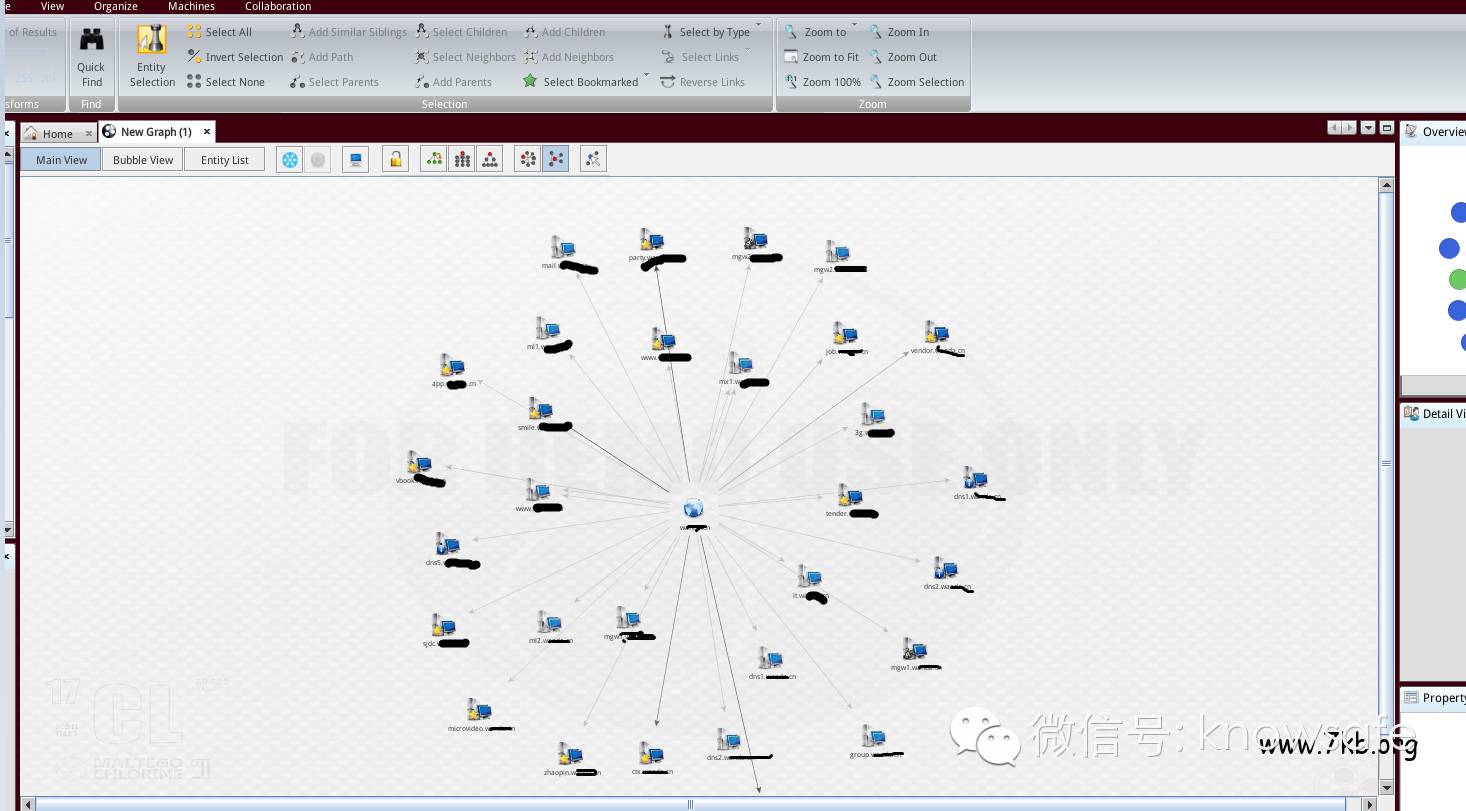Image resolution: width=1466 pixels, height=811 pixels.
Task: Click Zoom to Fit
Action: click(x=821, y=57)
